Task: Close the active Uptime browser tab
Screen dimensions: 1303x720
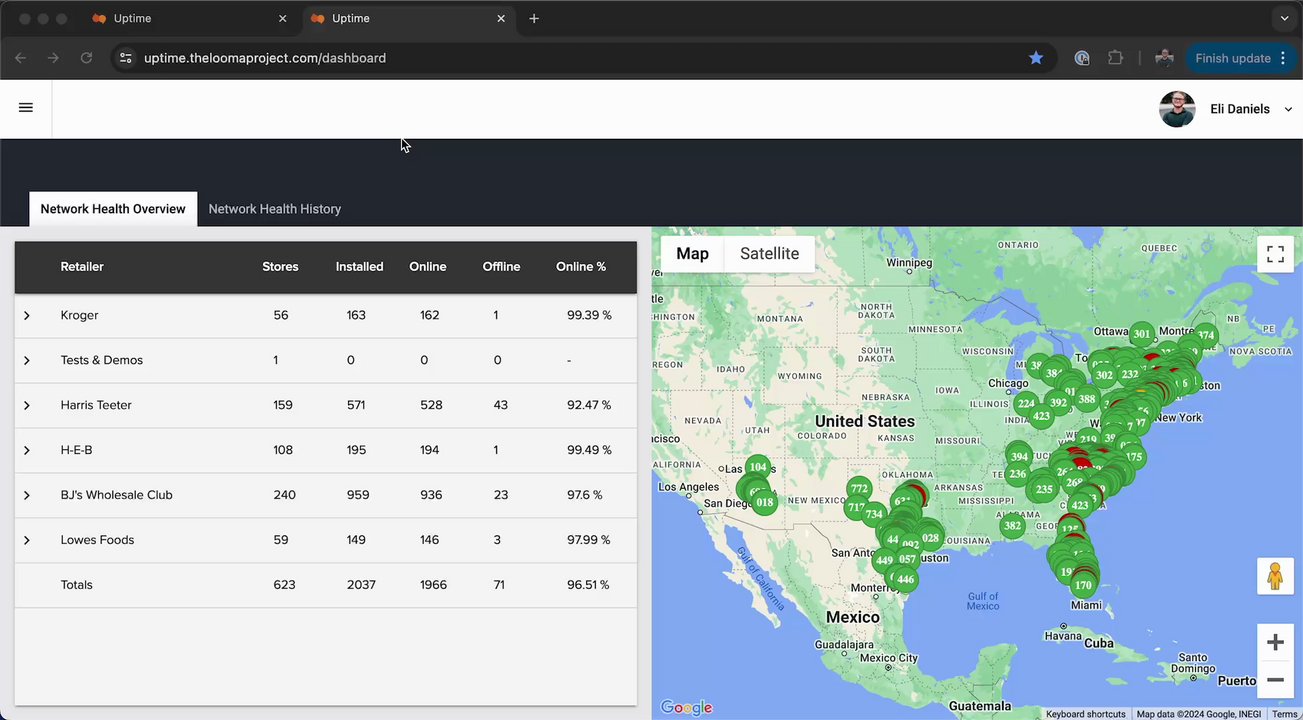Action: coord(501,18)
